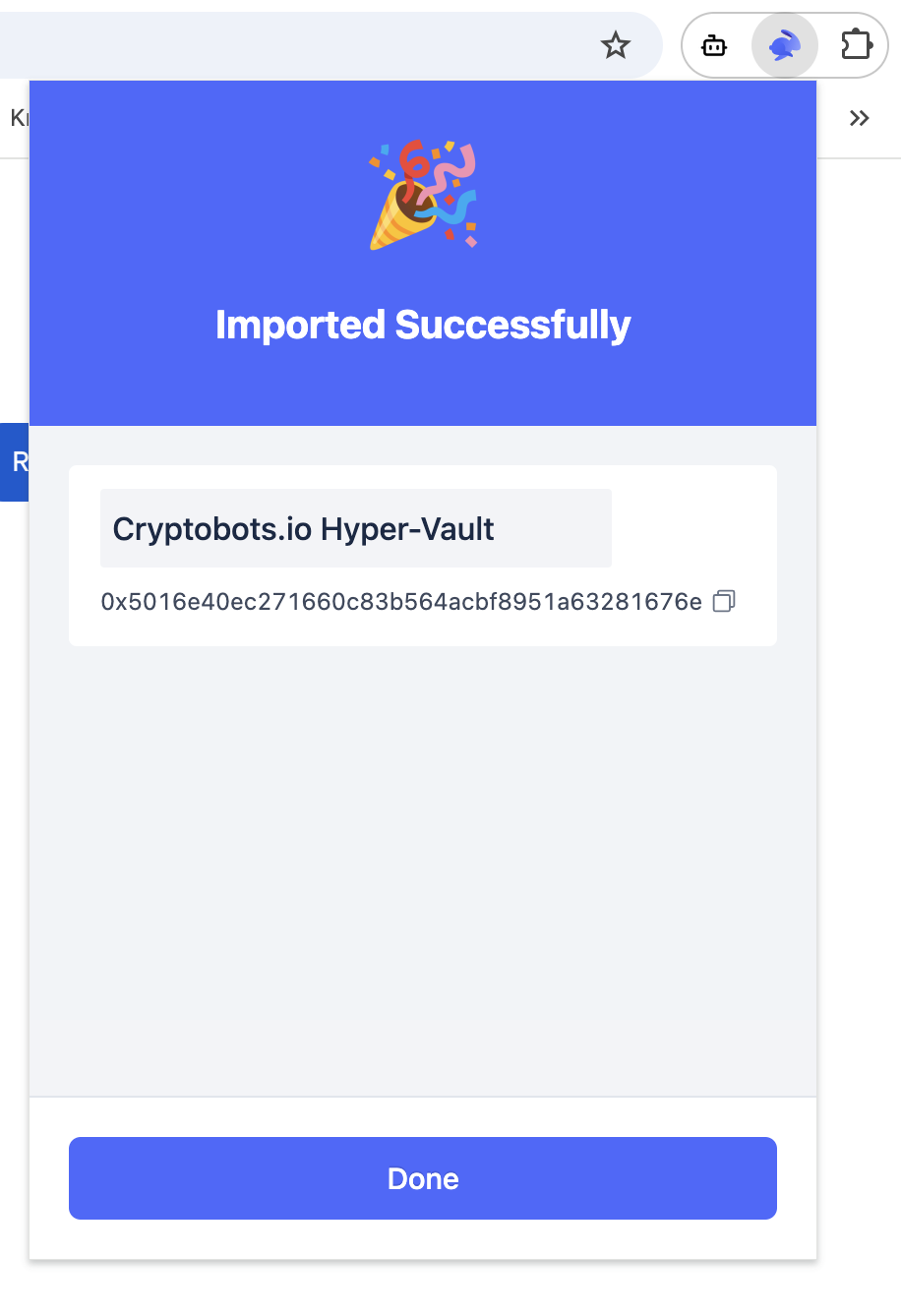Click the blue success header banner
901x1316 pixels.
[x=423, y=253]
